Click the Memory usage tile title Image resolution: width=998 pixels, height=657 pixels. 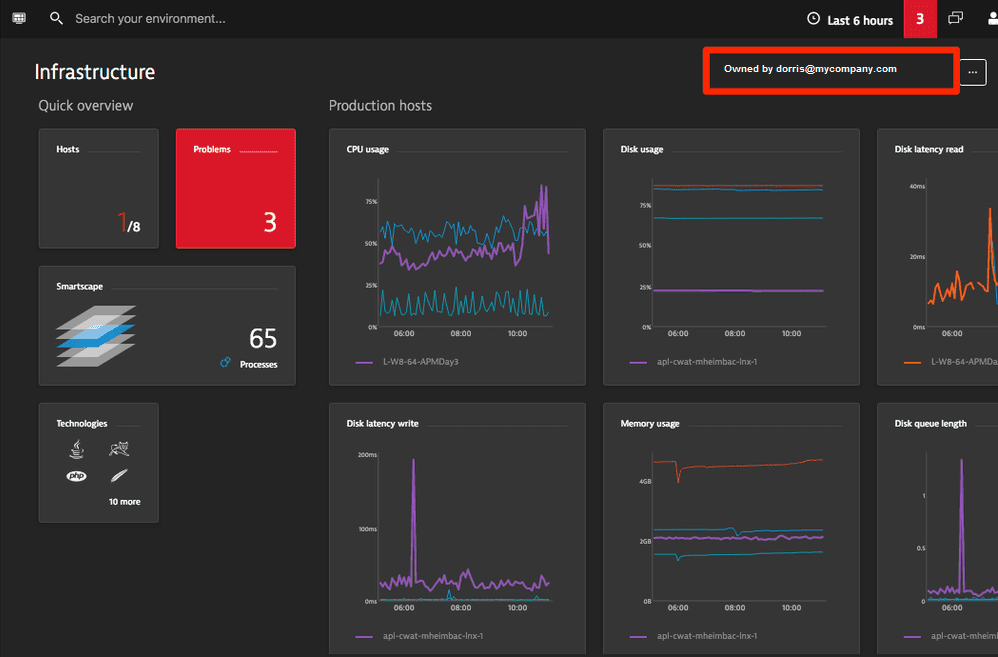(x=650, y=423)
